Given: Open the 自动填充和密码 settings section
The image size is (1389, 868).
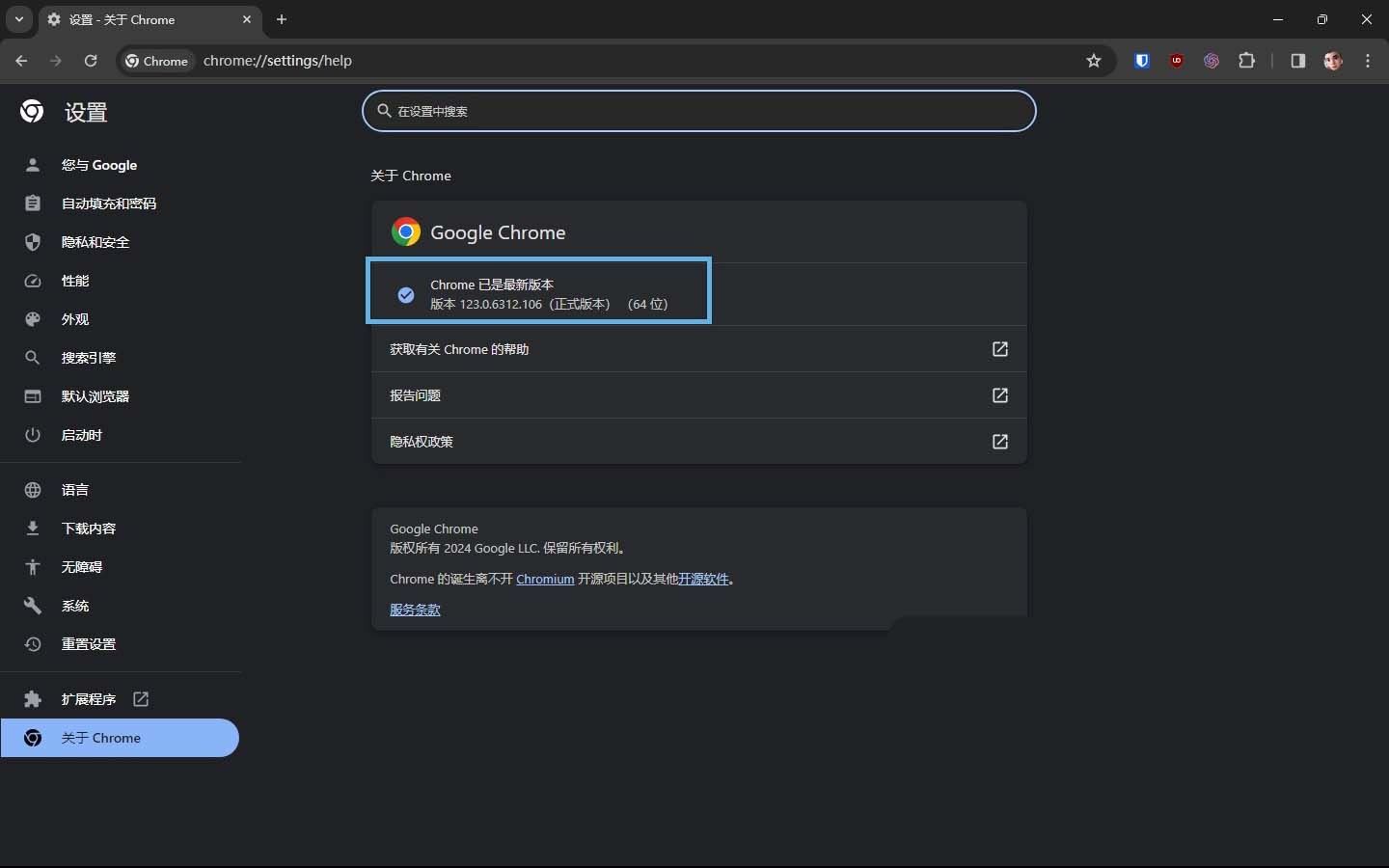Looking at the screenshot, I should (120, 203).
